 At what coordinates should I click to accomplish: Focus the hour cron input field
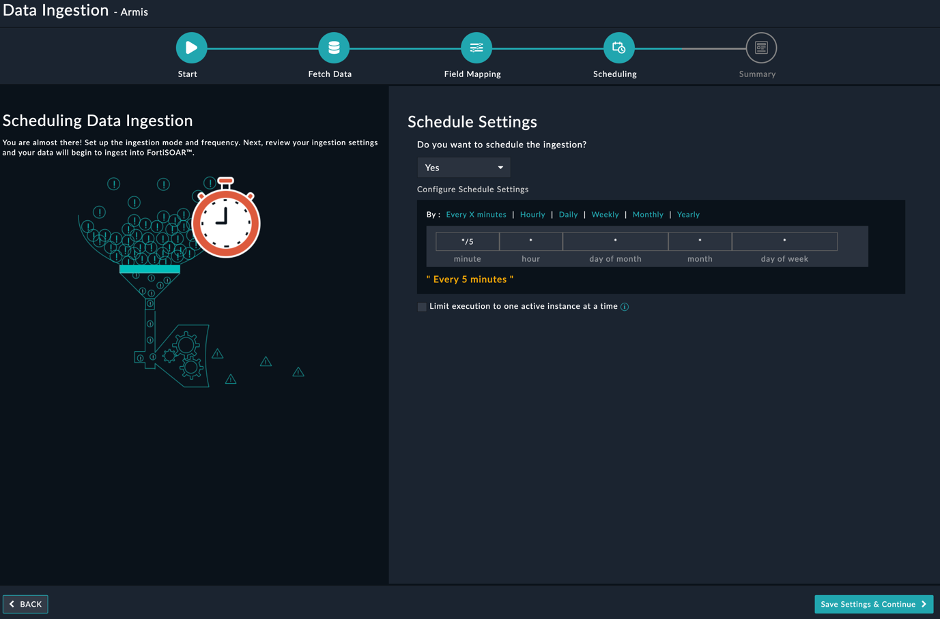(x=531, y=241)
